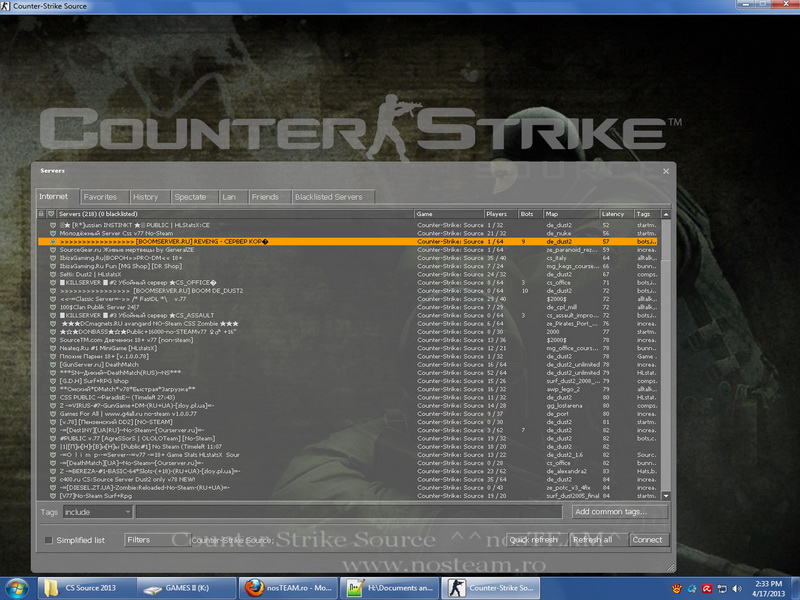Click VAC shield of CSS PUBLIC ParadisE row
The height and width of the screenshot is (600, 800).
click(53, 397)
